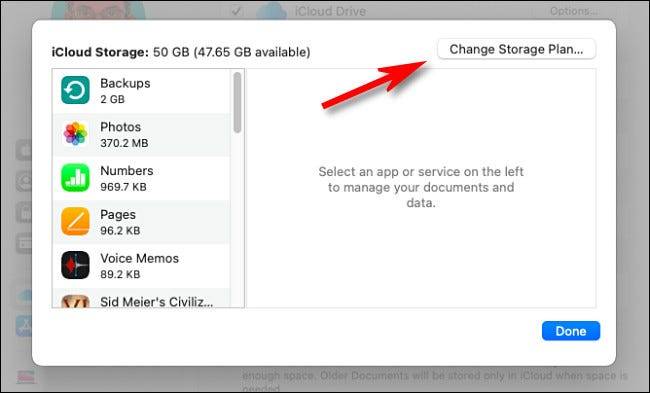Choose the Photos 370.2 MB entry
Image resolution: width=650 pixels, height=393 pixels.
pyautogui.click(x=141, y=135)
